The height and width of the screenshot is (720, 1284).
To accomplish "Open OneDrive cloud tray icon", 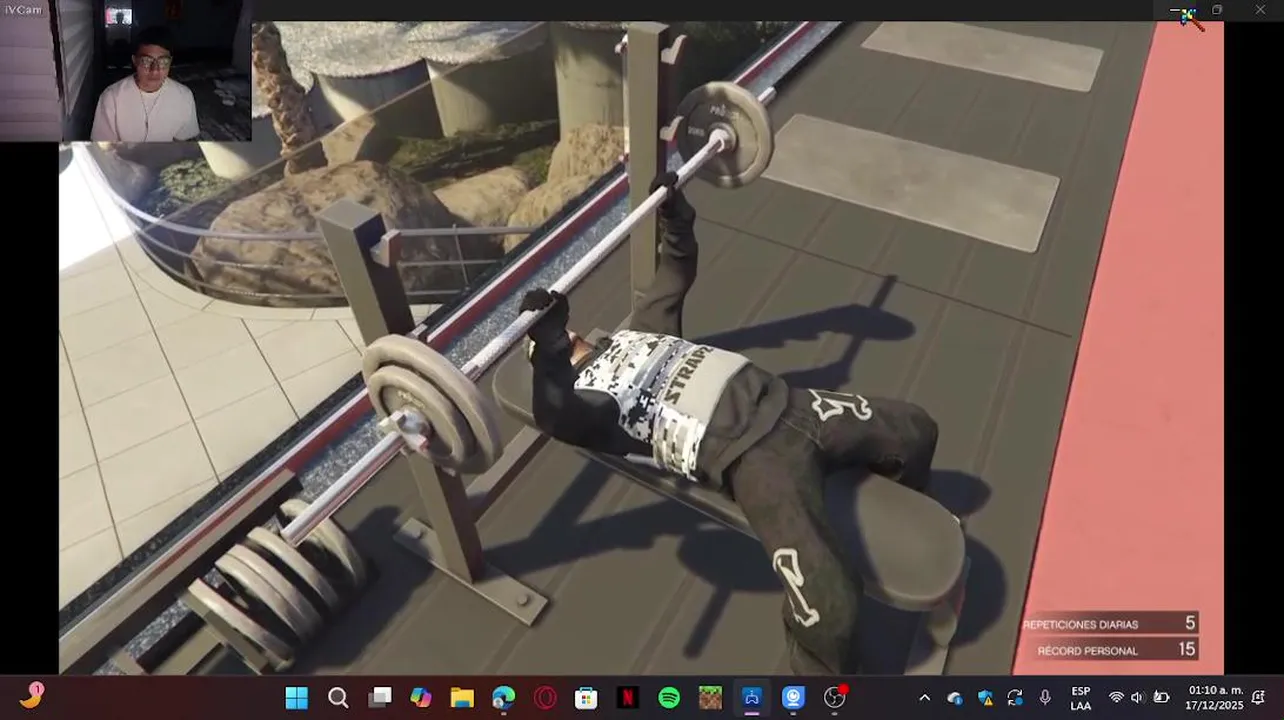I will pos(955,698).
